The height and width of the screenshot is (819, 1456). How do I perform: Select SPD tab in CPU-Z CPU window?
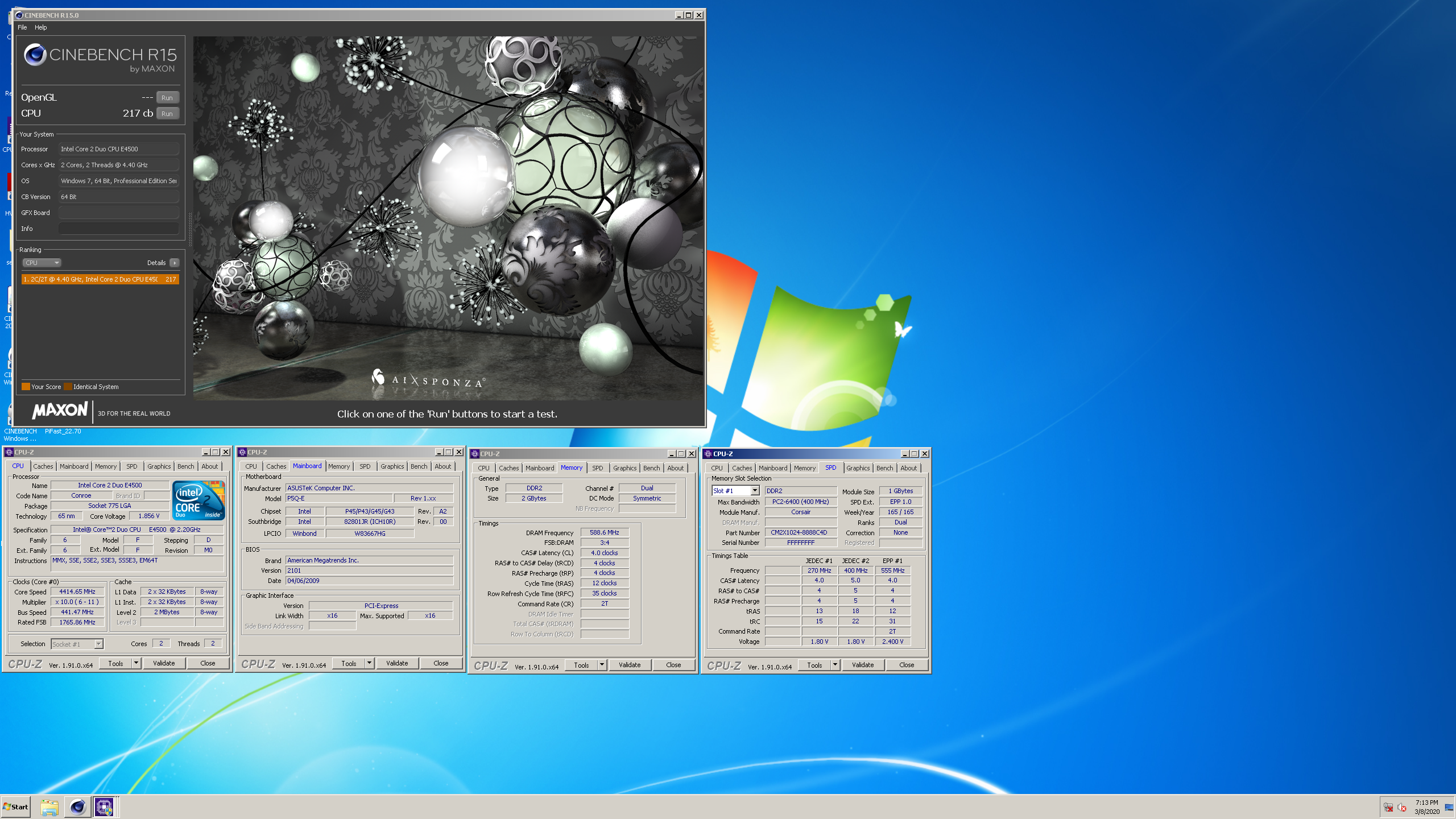[x=132, y=466]
